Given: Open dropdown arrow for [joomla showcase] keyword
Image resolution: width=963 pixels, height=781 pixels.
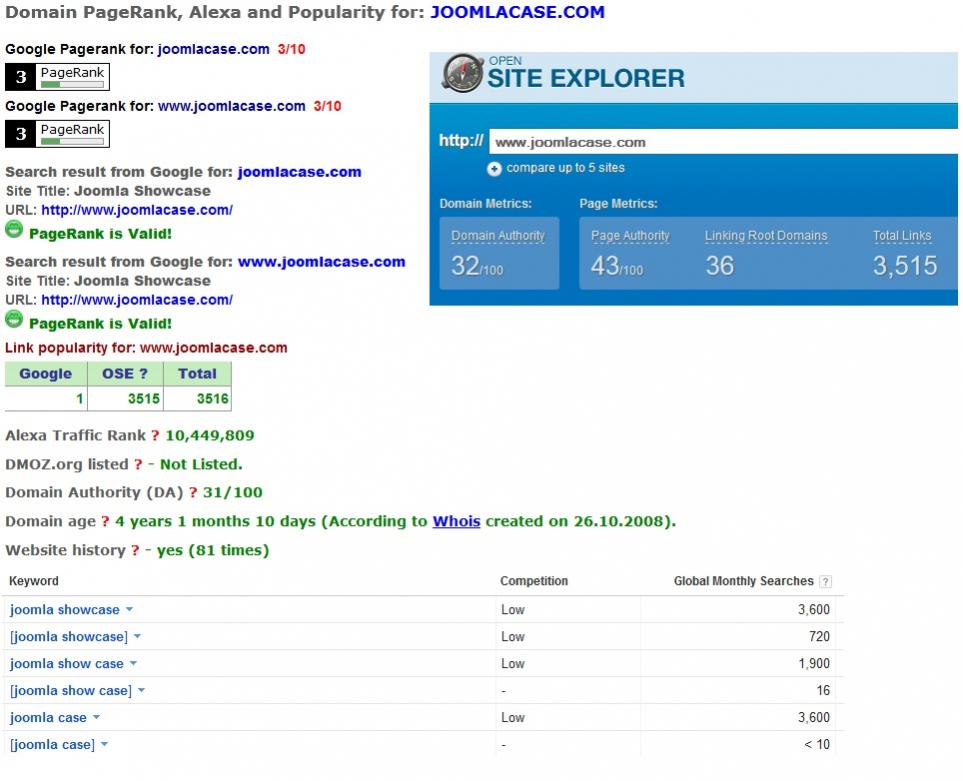Looking at the screenshot, I should (138, 637).
